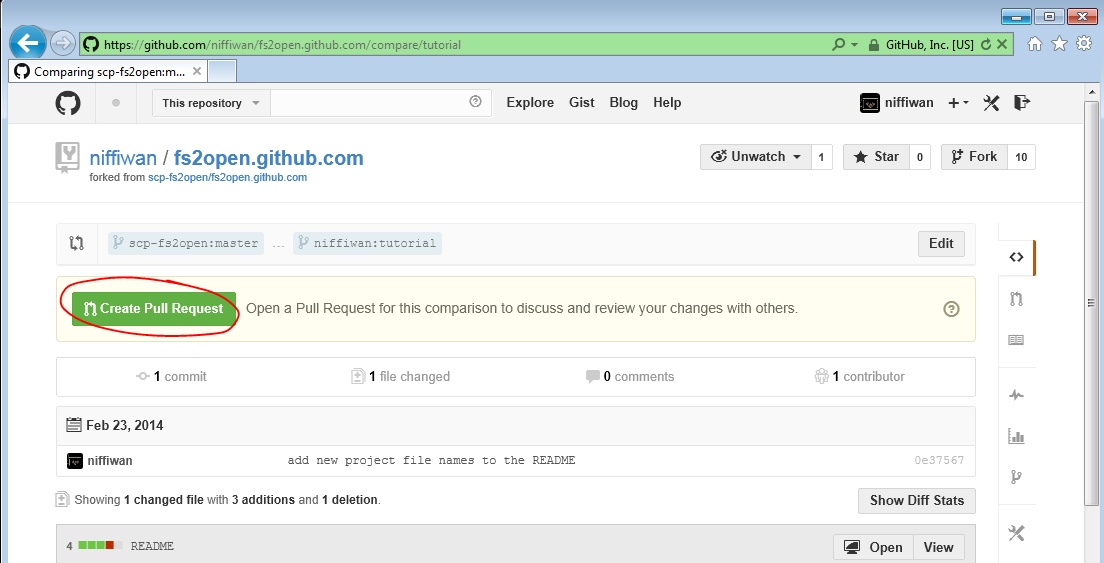Viewport: 1104px width, 563px height.
Task: Click into the repository search field
Action: (368, 103)
